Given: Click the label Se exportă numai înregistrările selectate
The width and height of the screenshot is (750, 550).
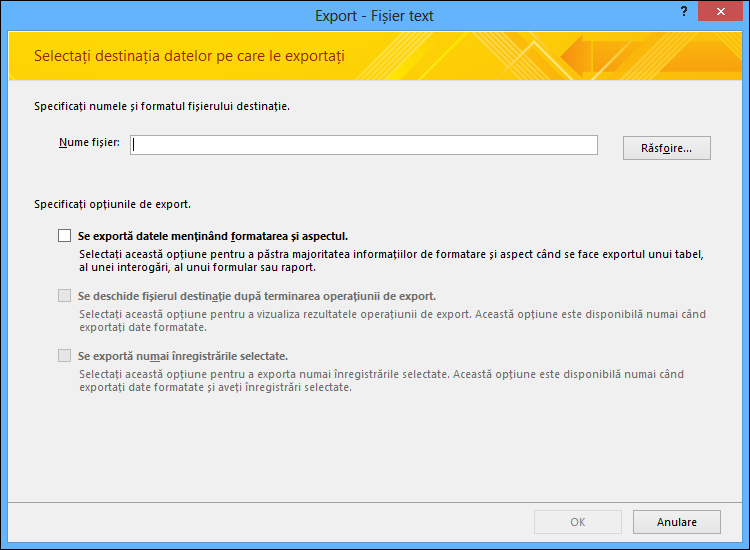Looking at the screenshot, I should coord(183,356).
